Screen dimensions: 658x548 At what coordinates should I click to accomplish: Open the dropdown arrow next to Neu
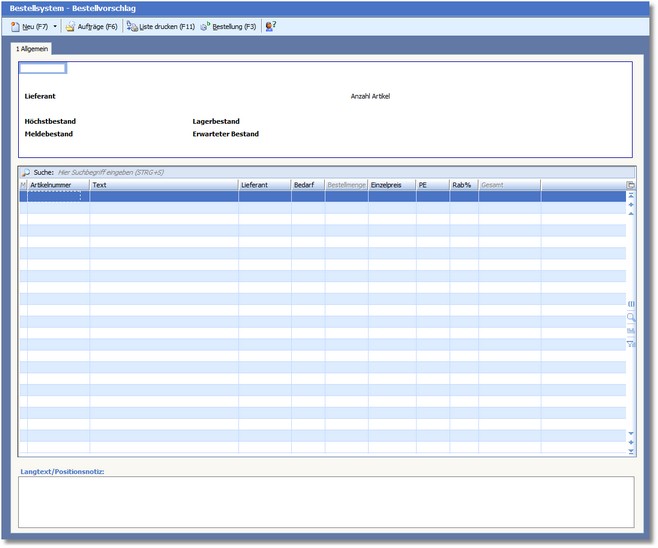click(55, 26)
